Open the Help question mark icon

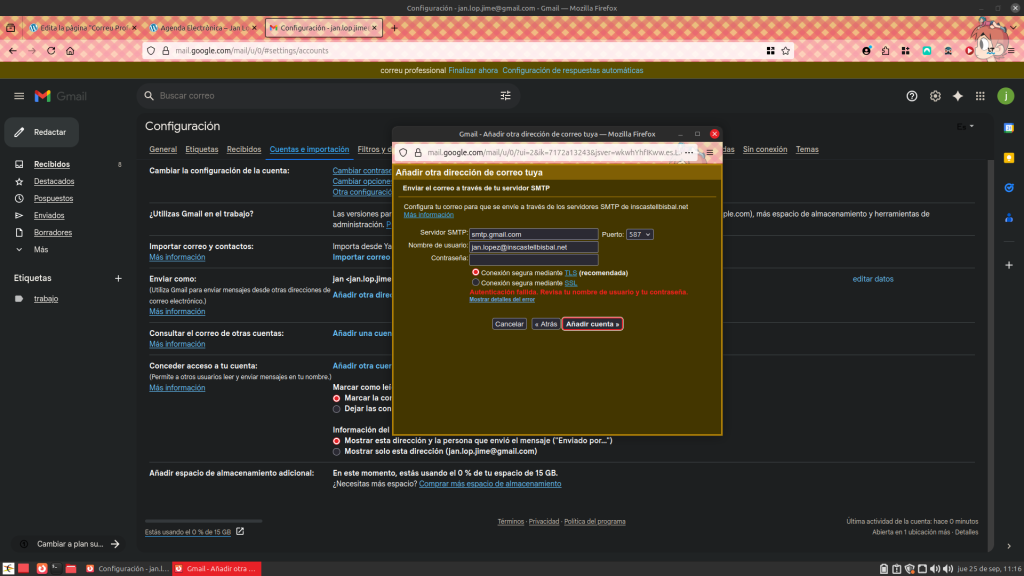(x=911, y=96)
